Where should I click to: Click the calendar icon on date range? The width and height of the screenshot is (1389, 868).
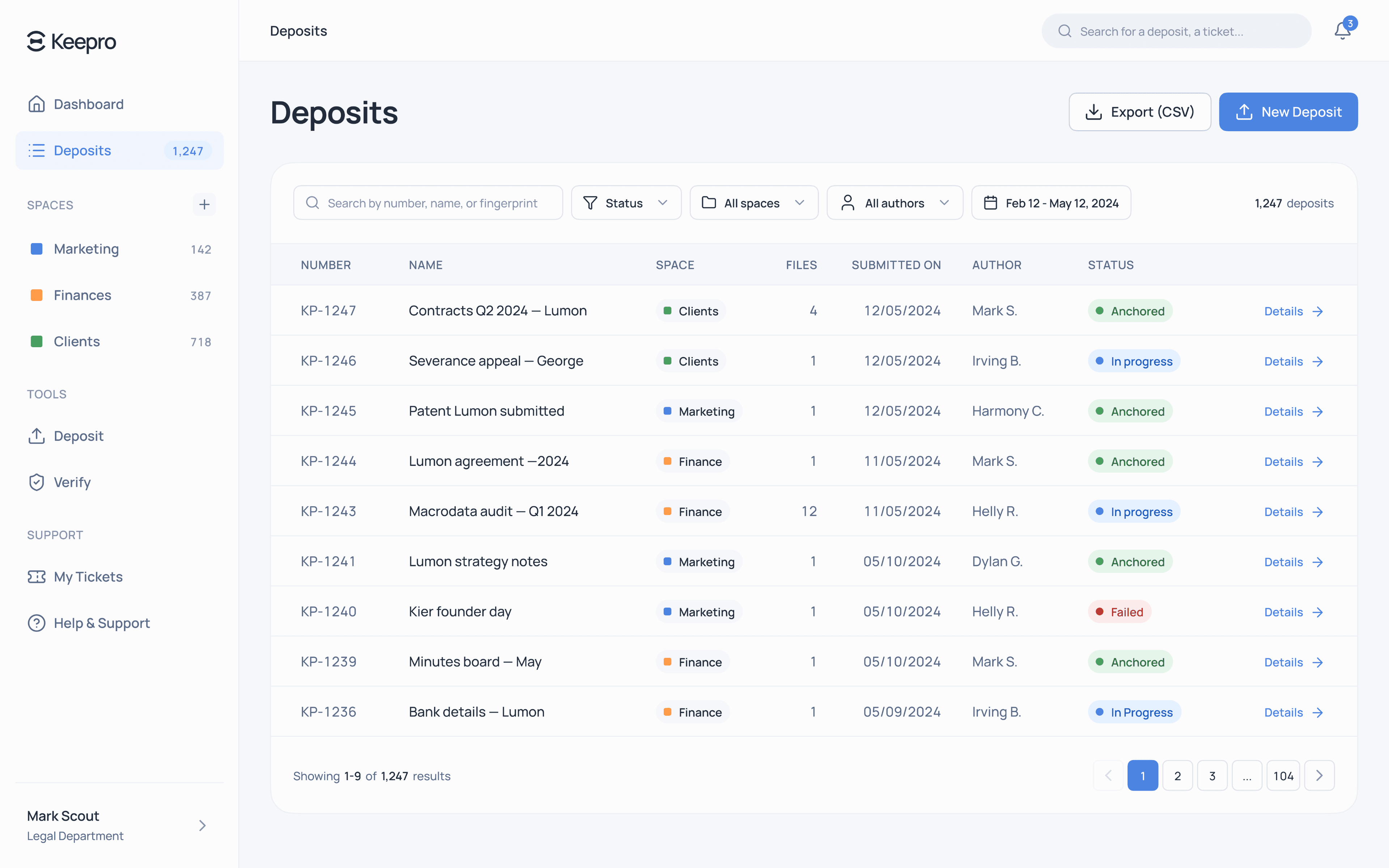tap(990, 203)
